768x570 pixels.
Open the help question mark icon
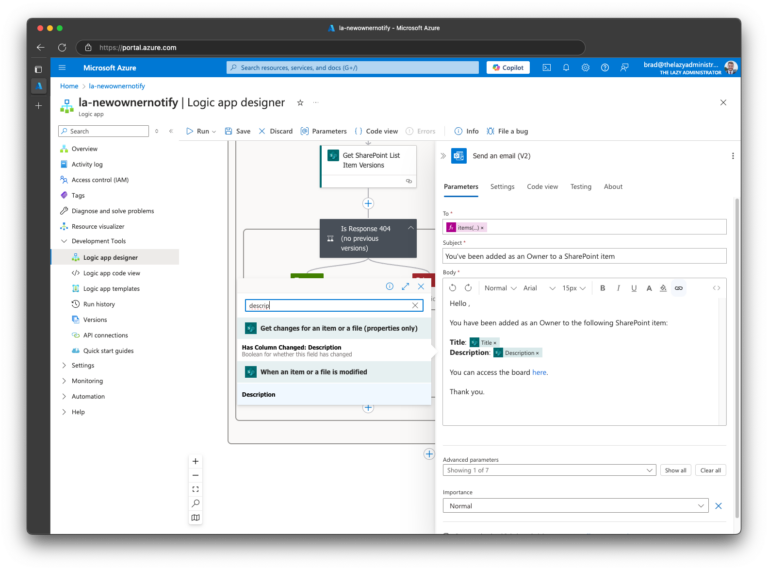pos(605,68)
